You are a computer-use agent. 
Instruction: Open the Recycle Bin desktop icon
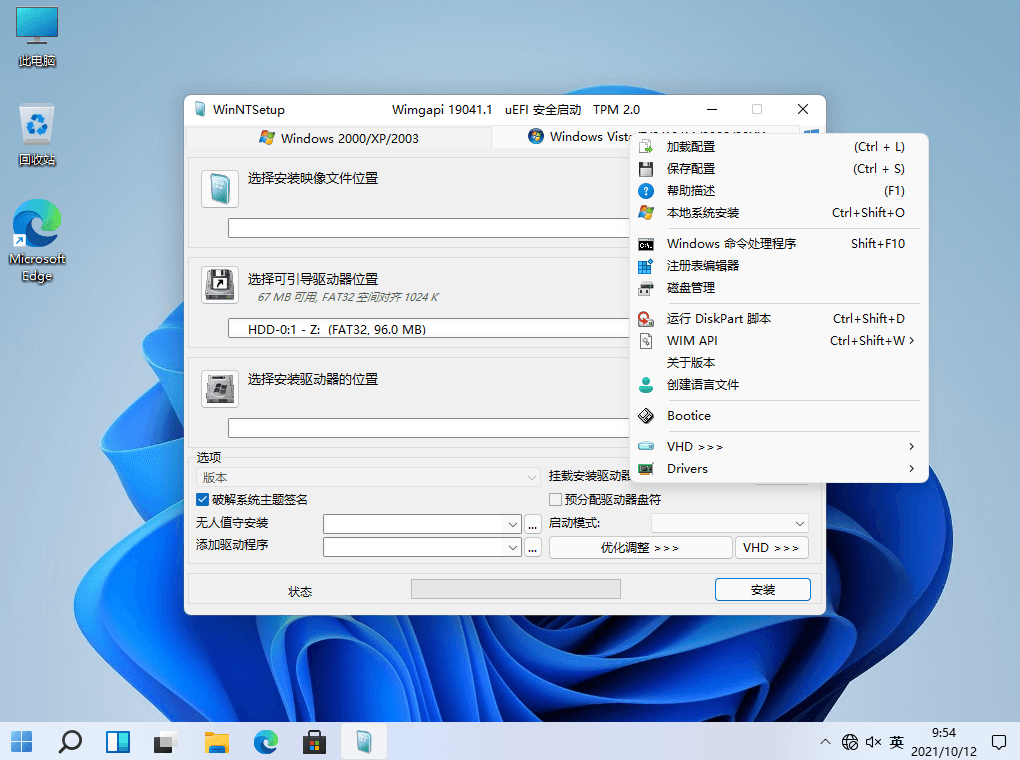click(x=37, y=135)
